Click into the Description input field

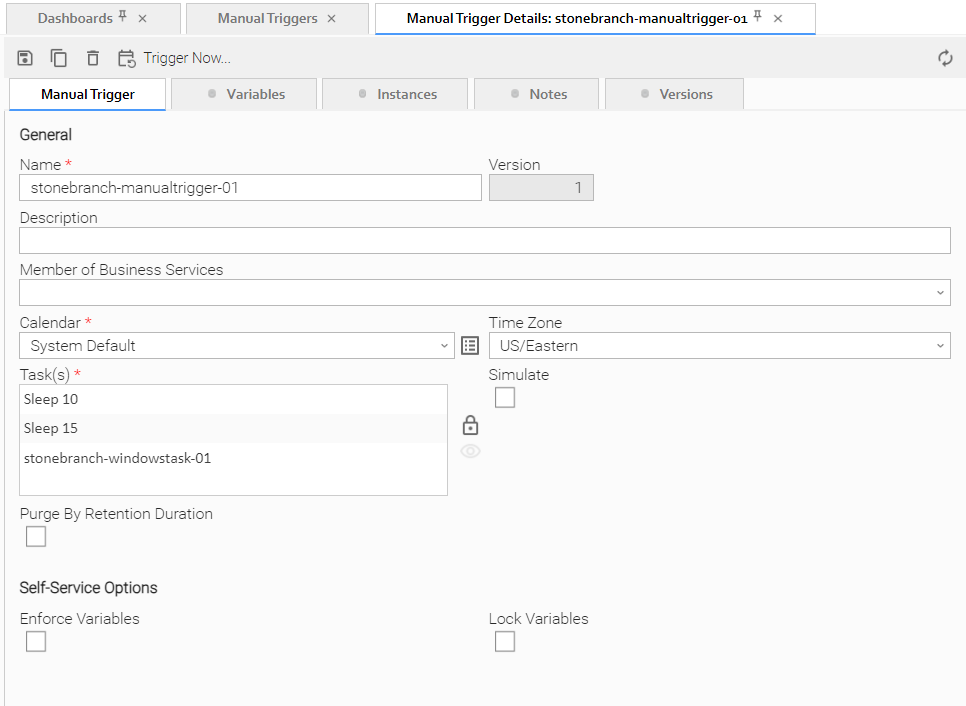coord(484,241)
